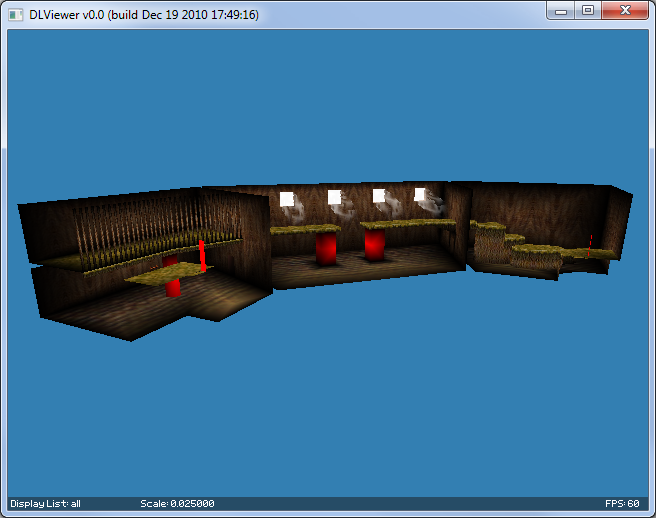Click the rightmost white square on the wall
This screenshot has width=656, height=518.
pyautogui.click(x=421, y=194)
